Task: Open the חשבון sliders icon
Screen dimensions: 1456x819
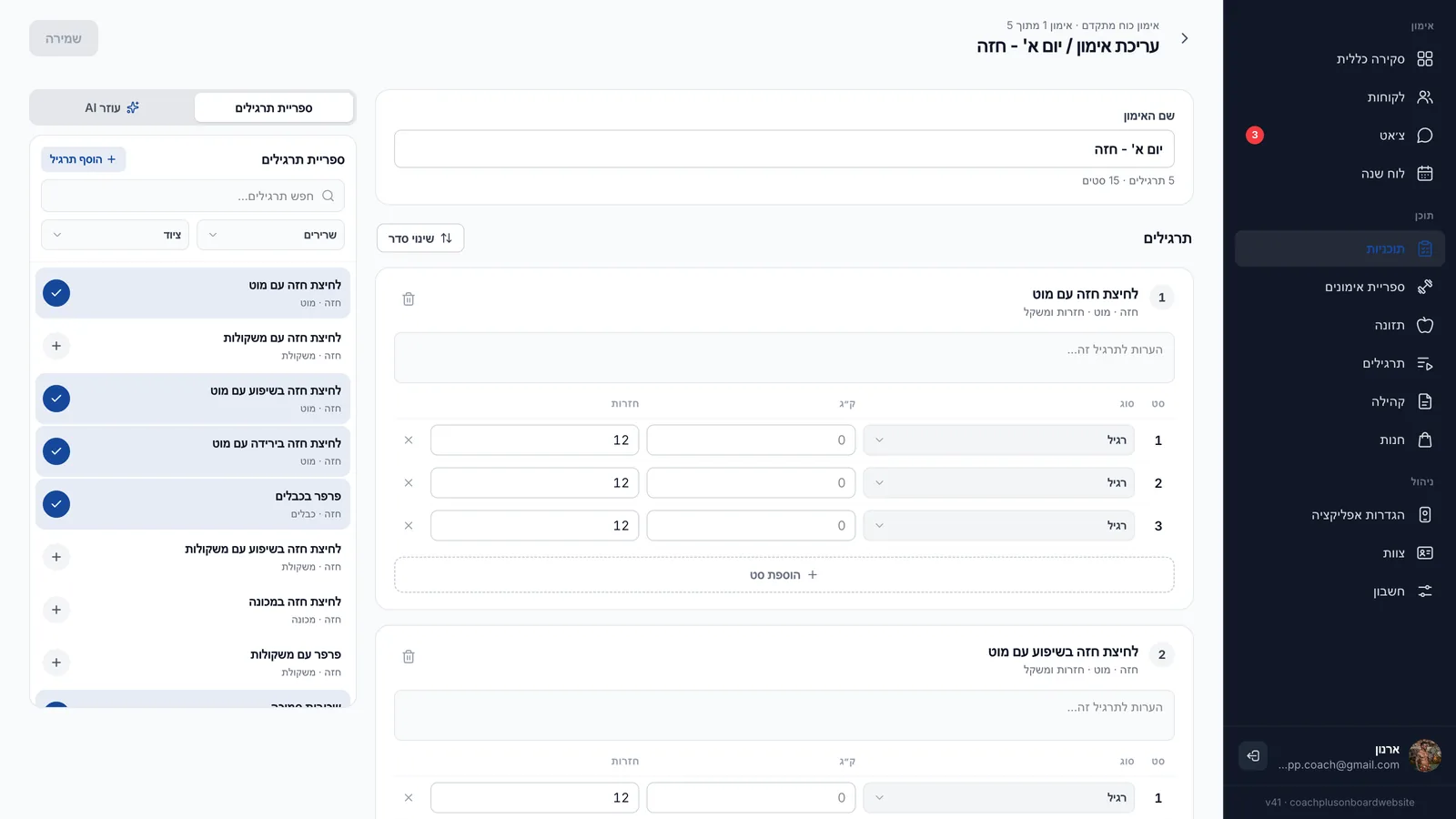Action: tap(1425, 591)
